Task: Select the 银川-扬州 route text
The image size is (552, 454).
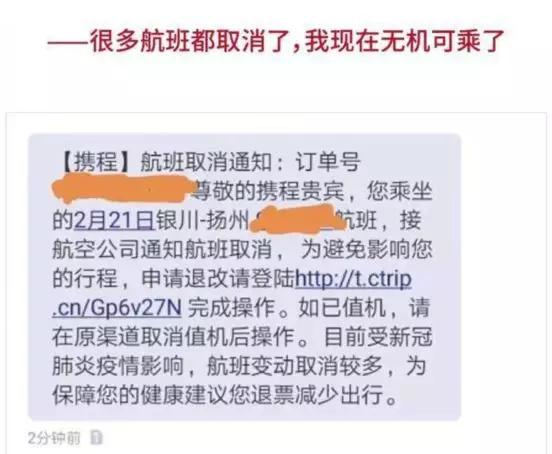Action: point(202,221)
